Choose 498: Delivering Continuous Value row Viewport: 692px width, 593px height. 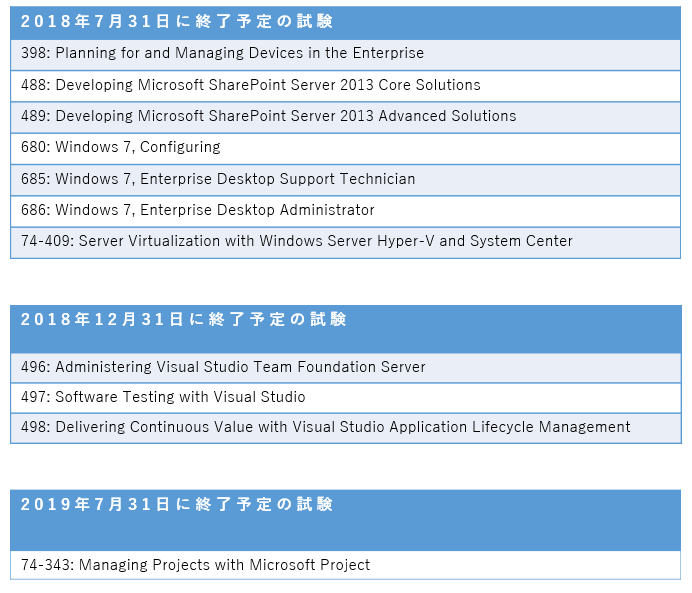coord(346,428)
